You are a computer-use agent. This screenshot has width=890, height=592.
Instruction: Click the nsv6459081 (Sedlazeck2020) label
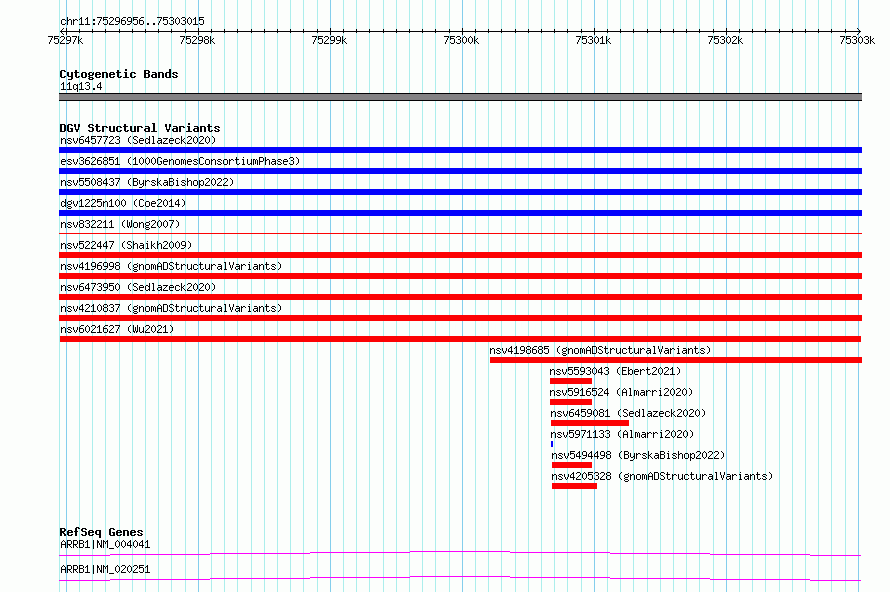pyautogui.click(x=628, y=413)
